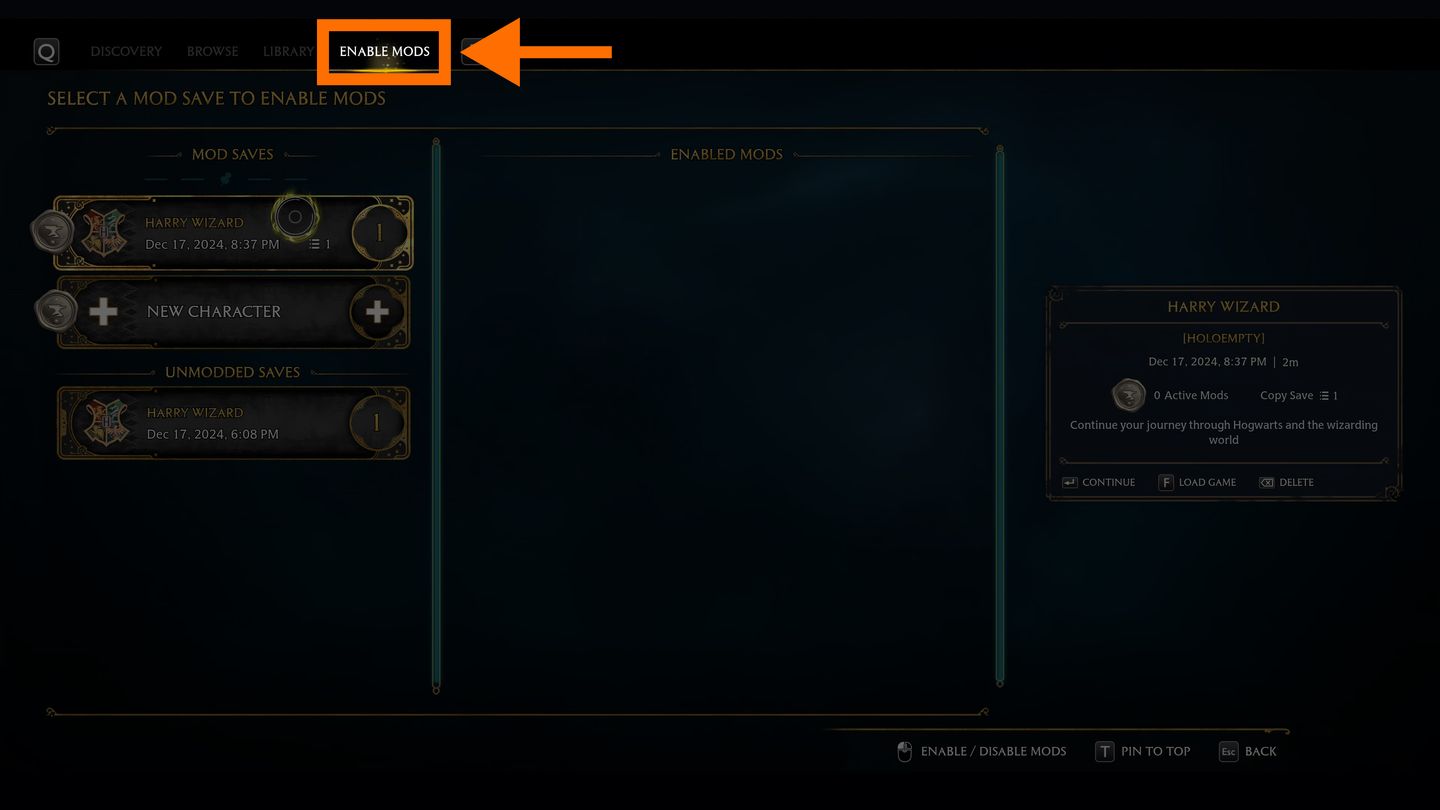Click the anvil icon beside 0 Active Mods

pyautogui.click(x=1129, y=396)
